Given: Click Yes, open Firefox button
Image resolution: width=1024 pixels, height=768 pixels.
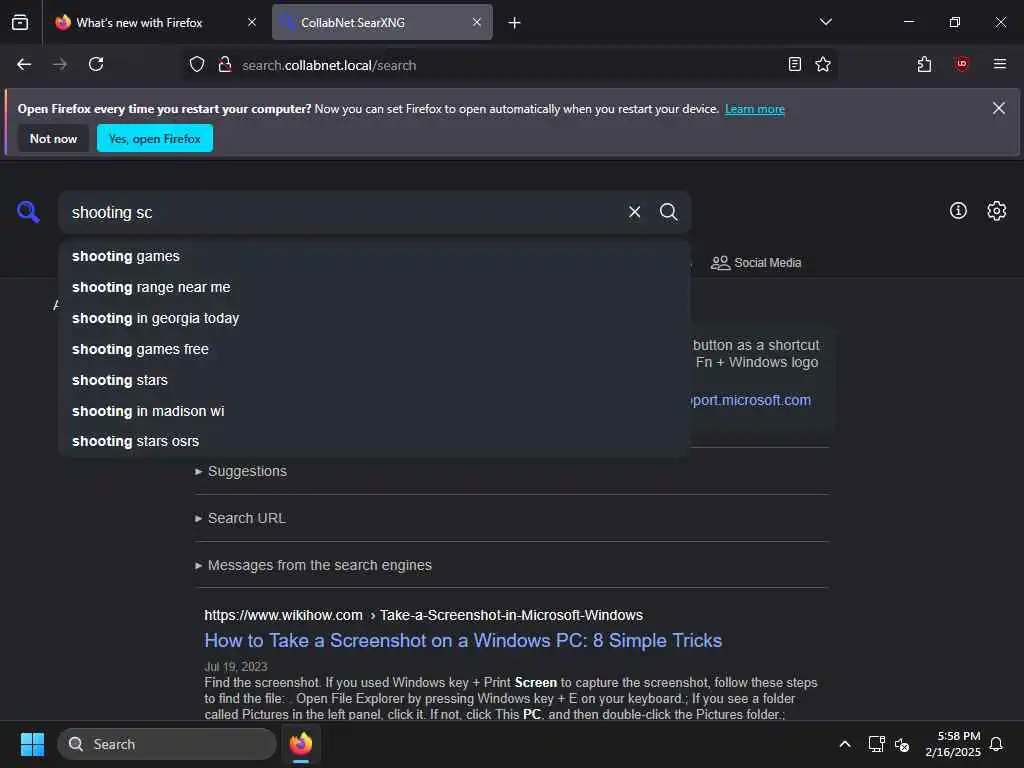Looking at the screenshot, I should (x=155, y=138).
